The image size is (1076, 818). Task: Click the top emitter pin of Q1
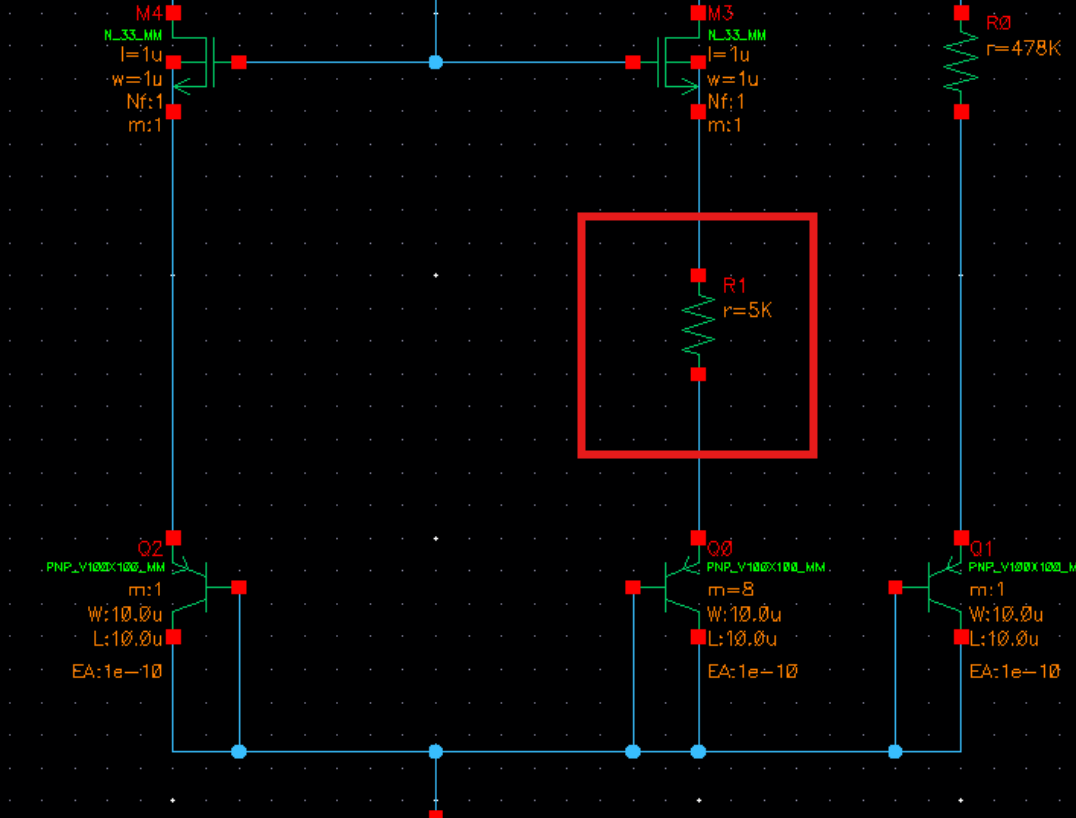tap(961, 537)
